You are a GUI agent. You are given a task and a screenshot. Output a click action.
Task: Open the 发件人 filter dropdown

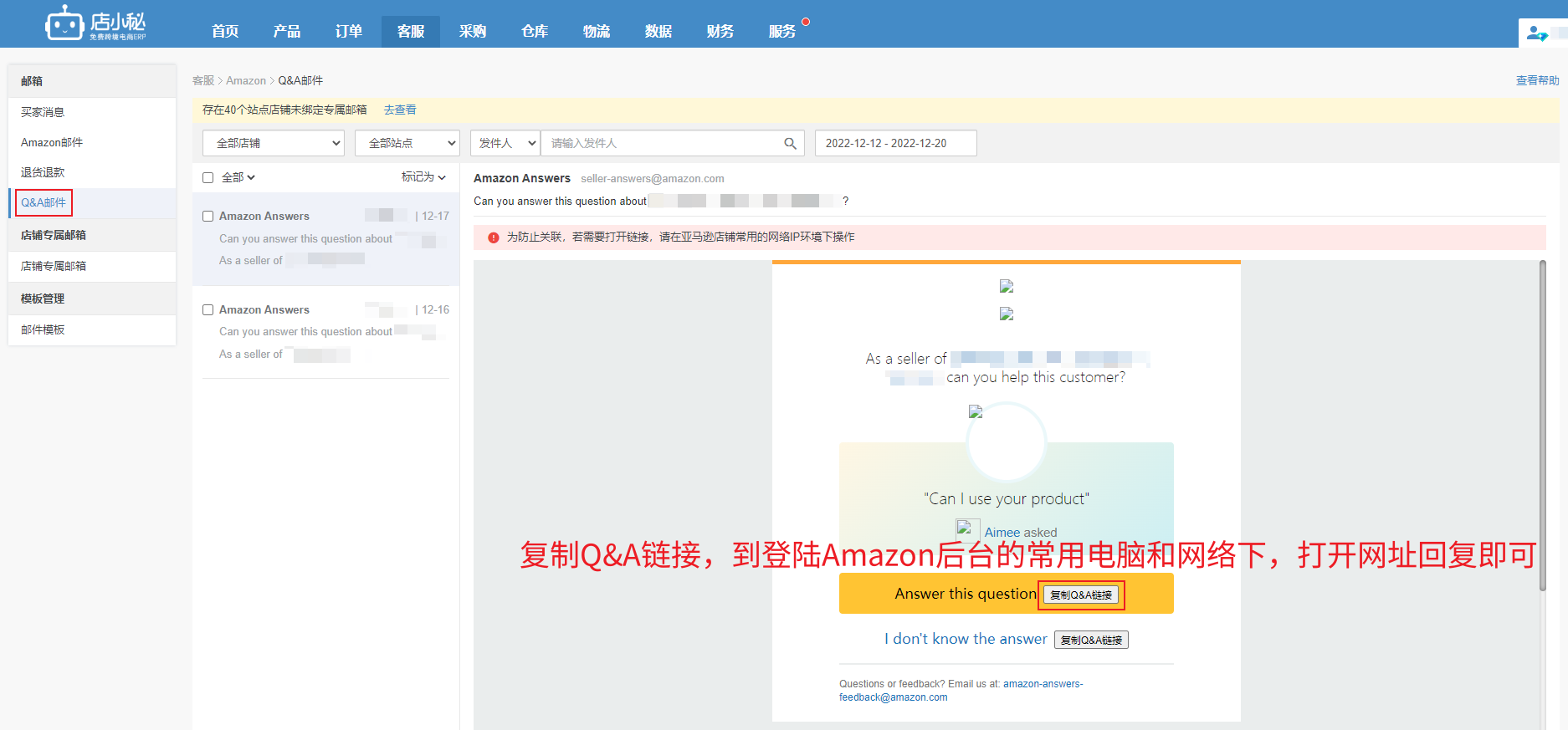505,143
